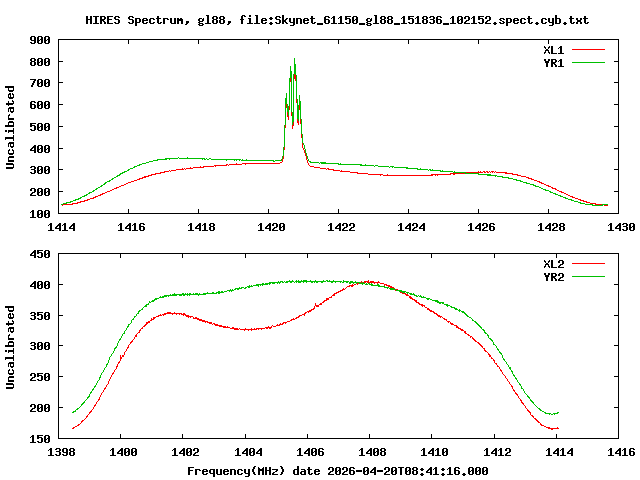Click the 150 y-axis tick label

[x=40, y=439]
